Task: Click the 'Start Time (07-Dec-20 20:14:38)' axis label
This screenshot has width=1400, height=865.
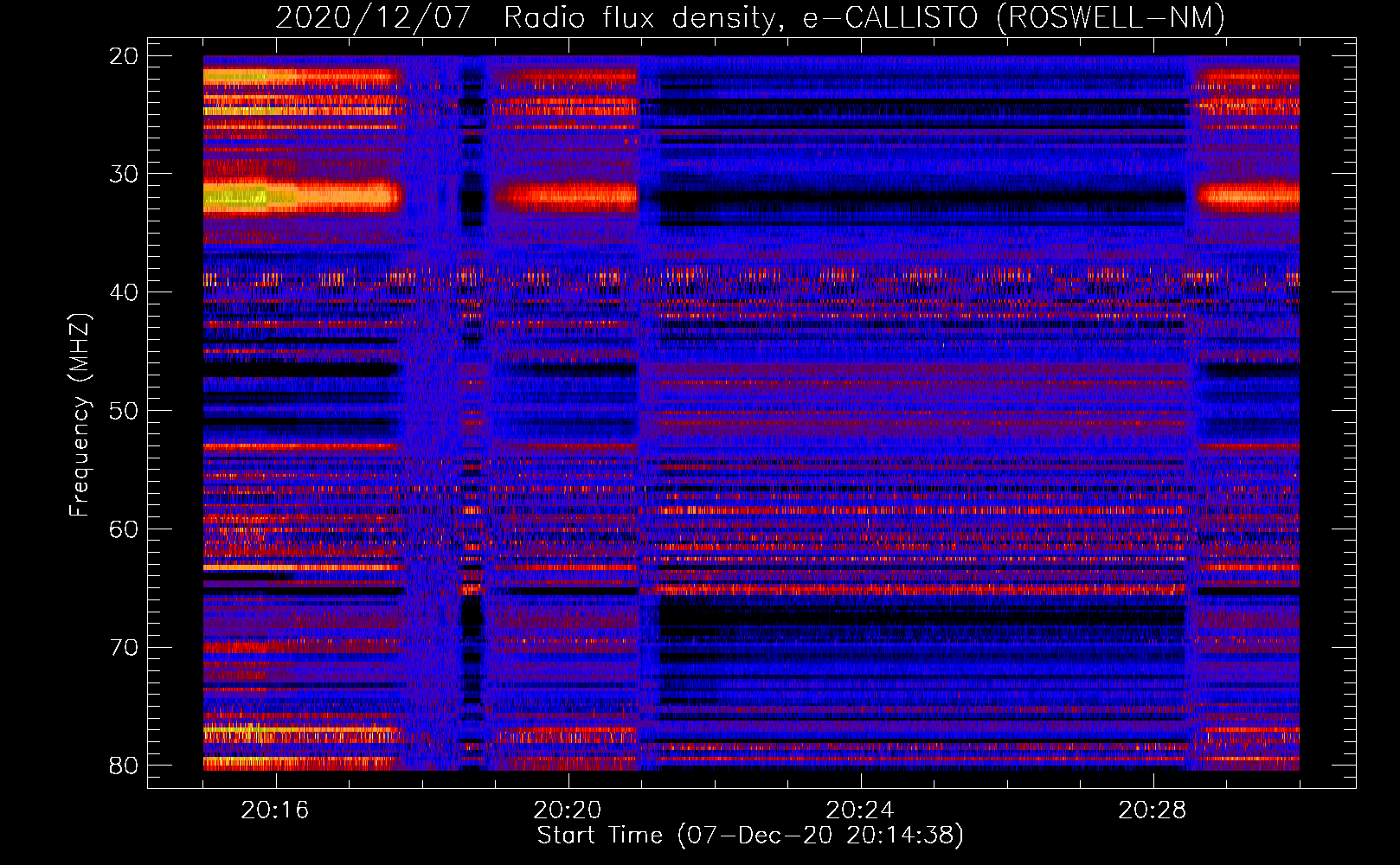Action: tap(750, 836)
